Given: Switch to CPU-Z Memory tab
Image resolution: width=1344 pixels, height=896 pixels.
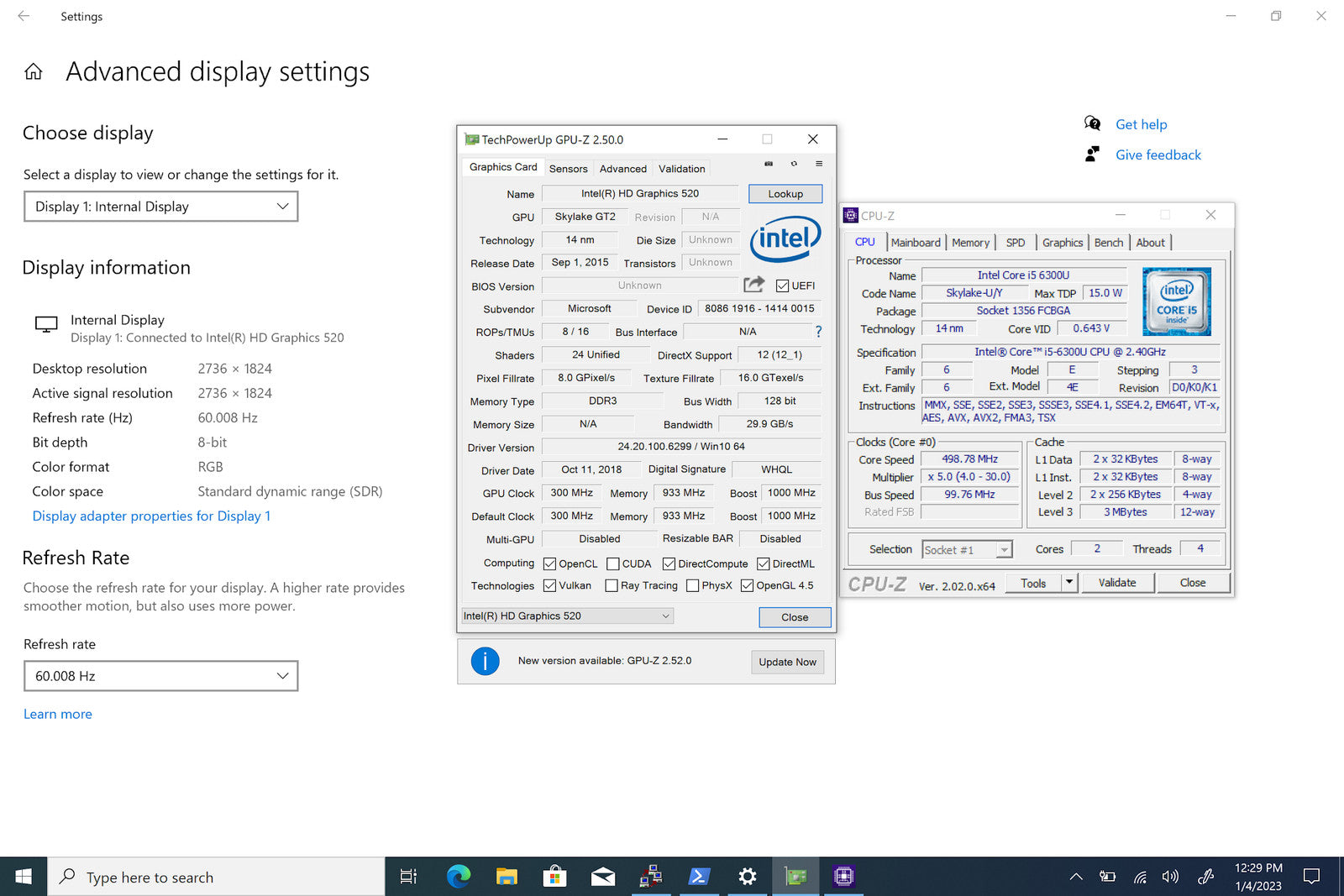Looking at the screenshot, I should pyautogui.click(x=970, y=243).
